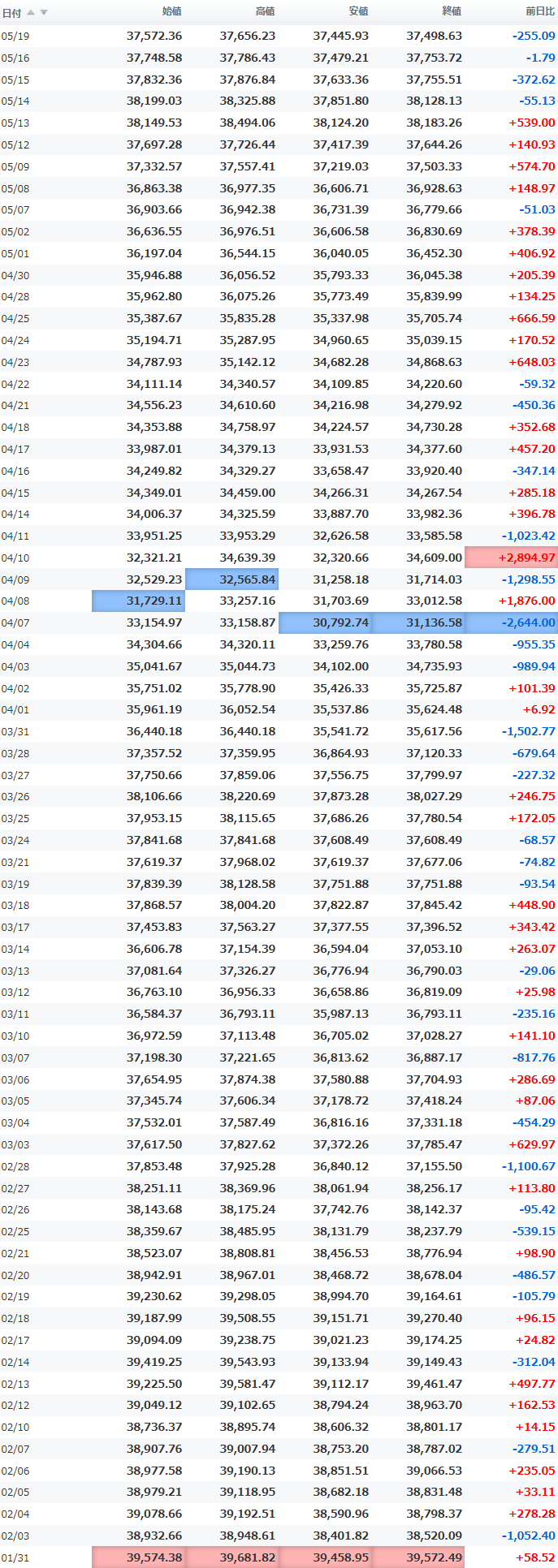The width and height of the screenshot is (558, 1568).
Task: Select change value +6.92
Action: point(539,709)
